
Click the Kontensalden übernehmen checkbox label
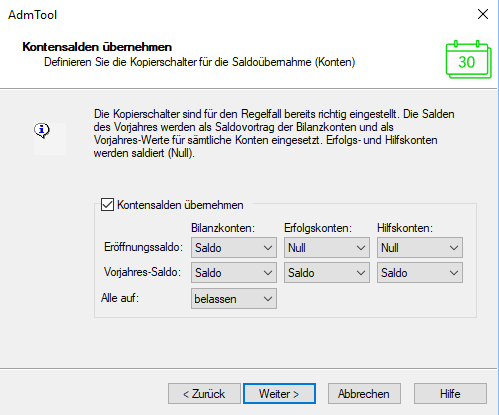coord(180,205)
